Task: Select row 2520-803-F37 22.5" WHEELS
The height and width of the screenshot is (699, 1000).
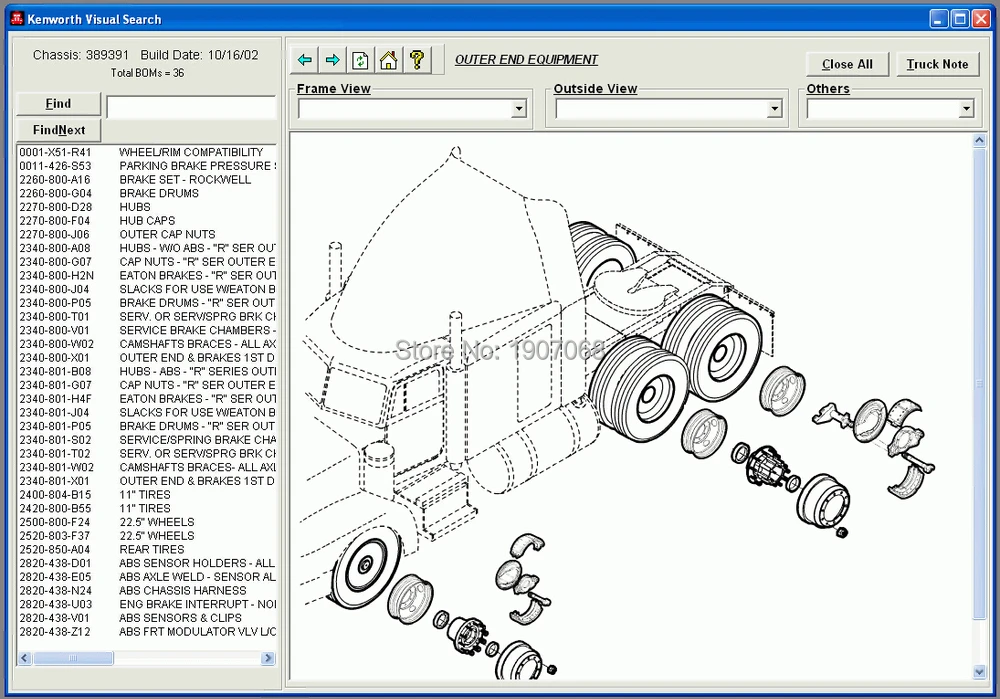Action: 147,536
